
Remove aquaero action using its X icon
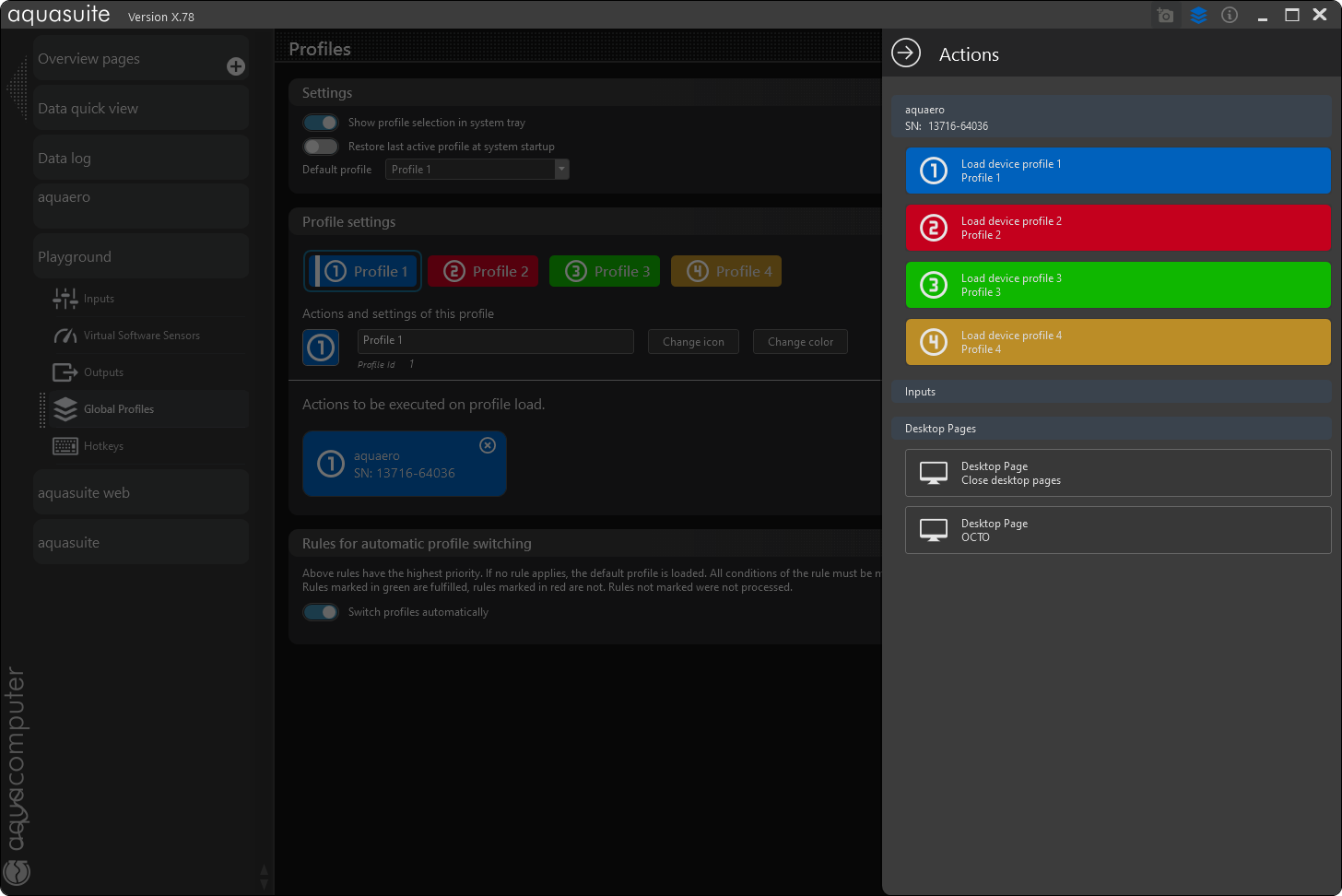[x=488, y=445]
